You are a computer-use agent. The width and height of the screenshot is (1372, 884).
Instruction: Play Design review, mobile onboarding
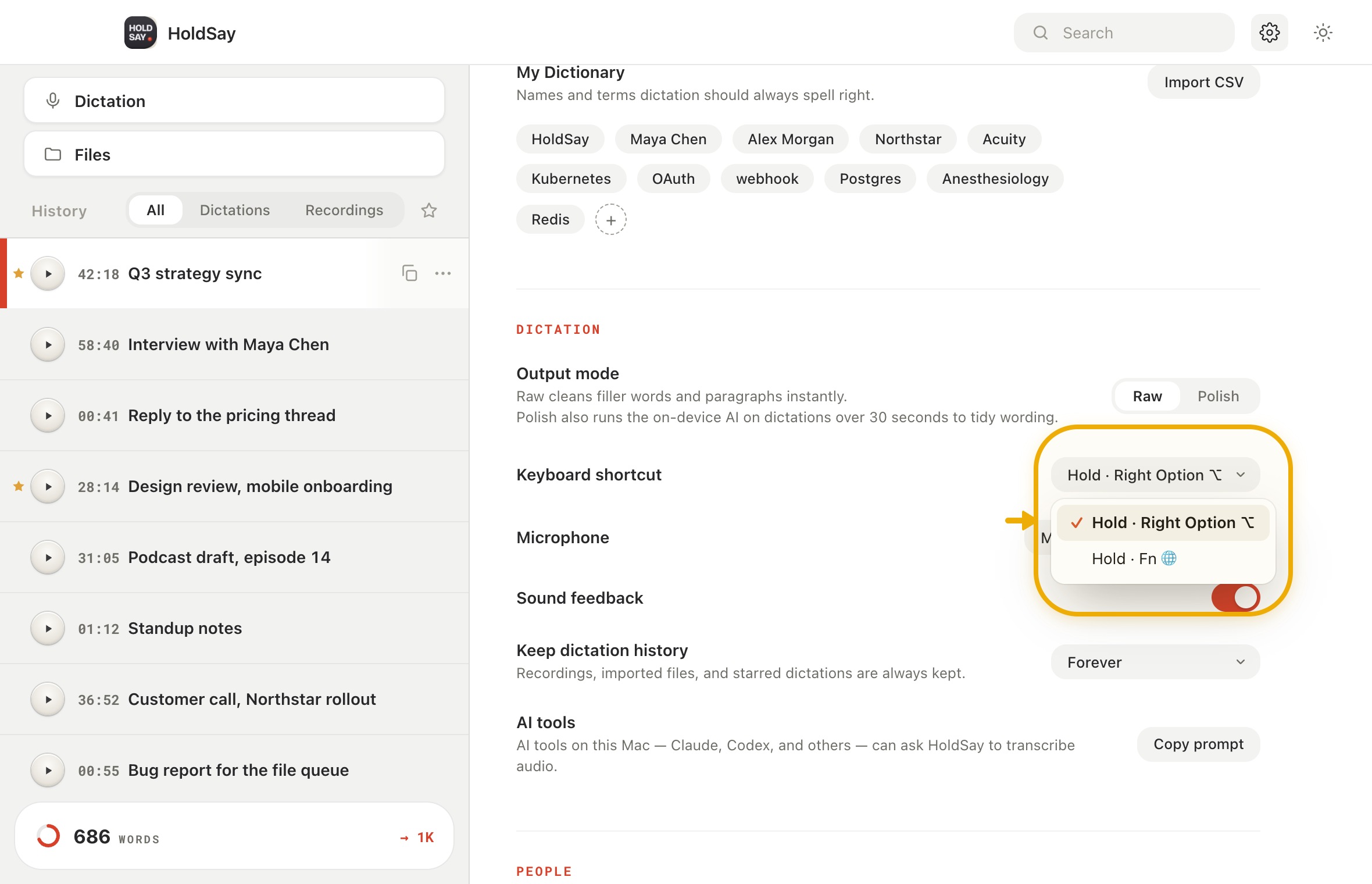coord(48,486)
